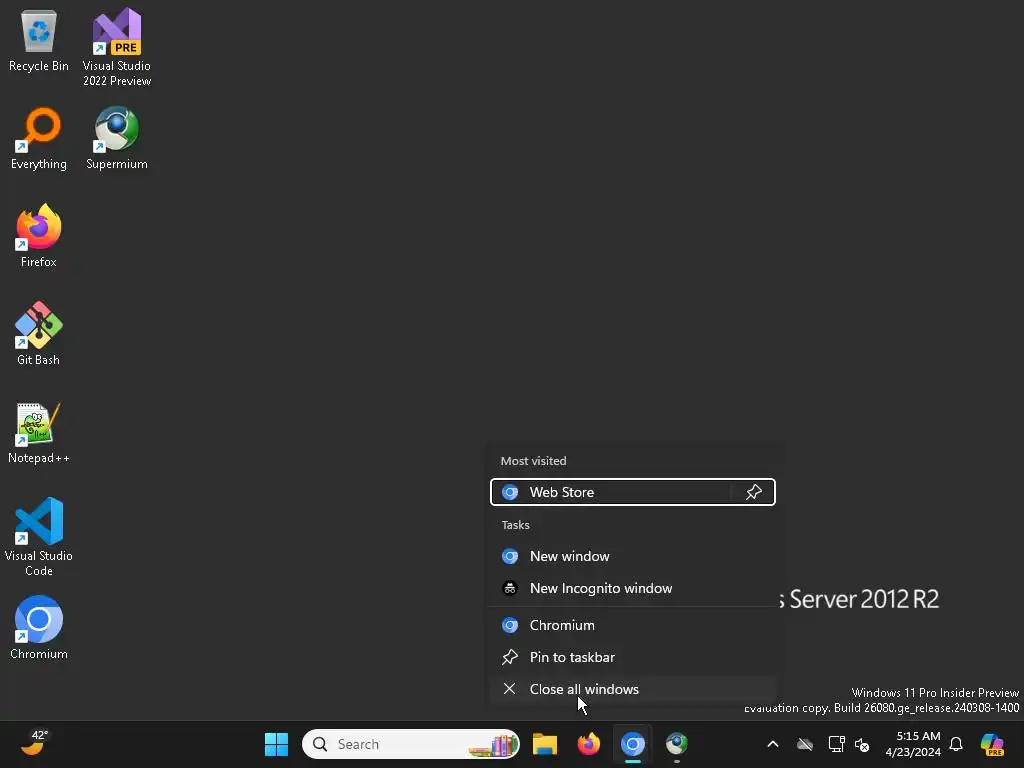Click the Chromium taskbar icon
The width and height of the screenshot is (1024, 768).
(x=632, y=744)
